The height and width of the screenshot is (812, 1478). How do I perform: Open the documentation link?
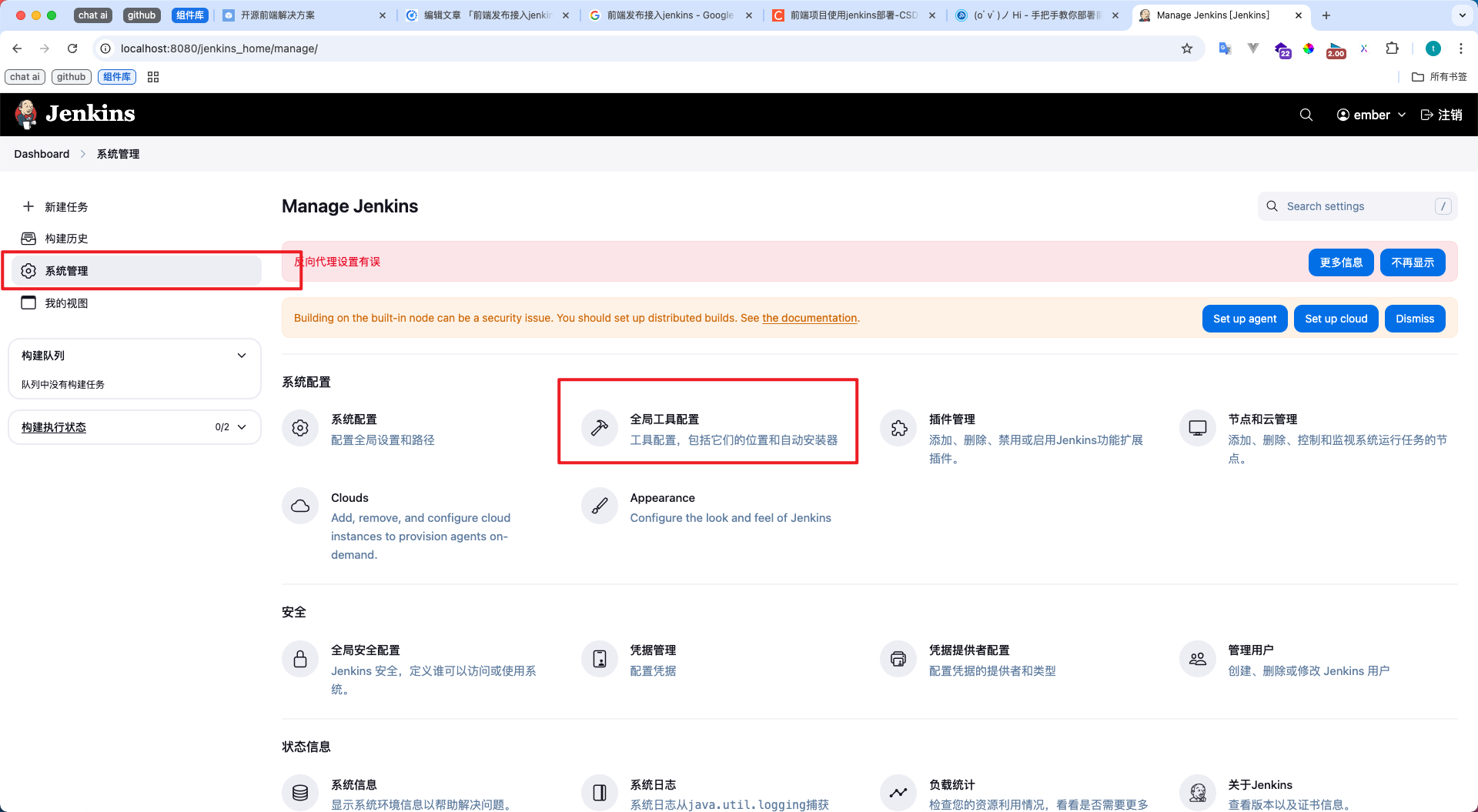[x=810, y=318]
